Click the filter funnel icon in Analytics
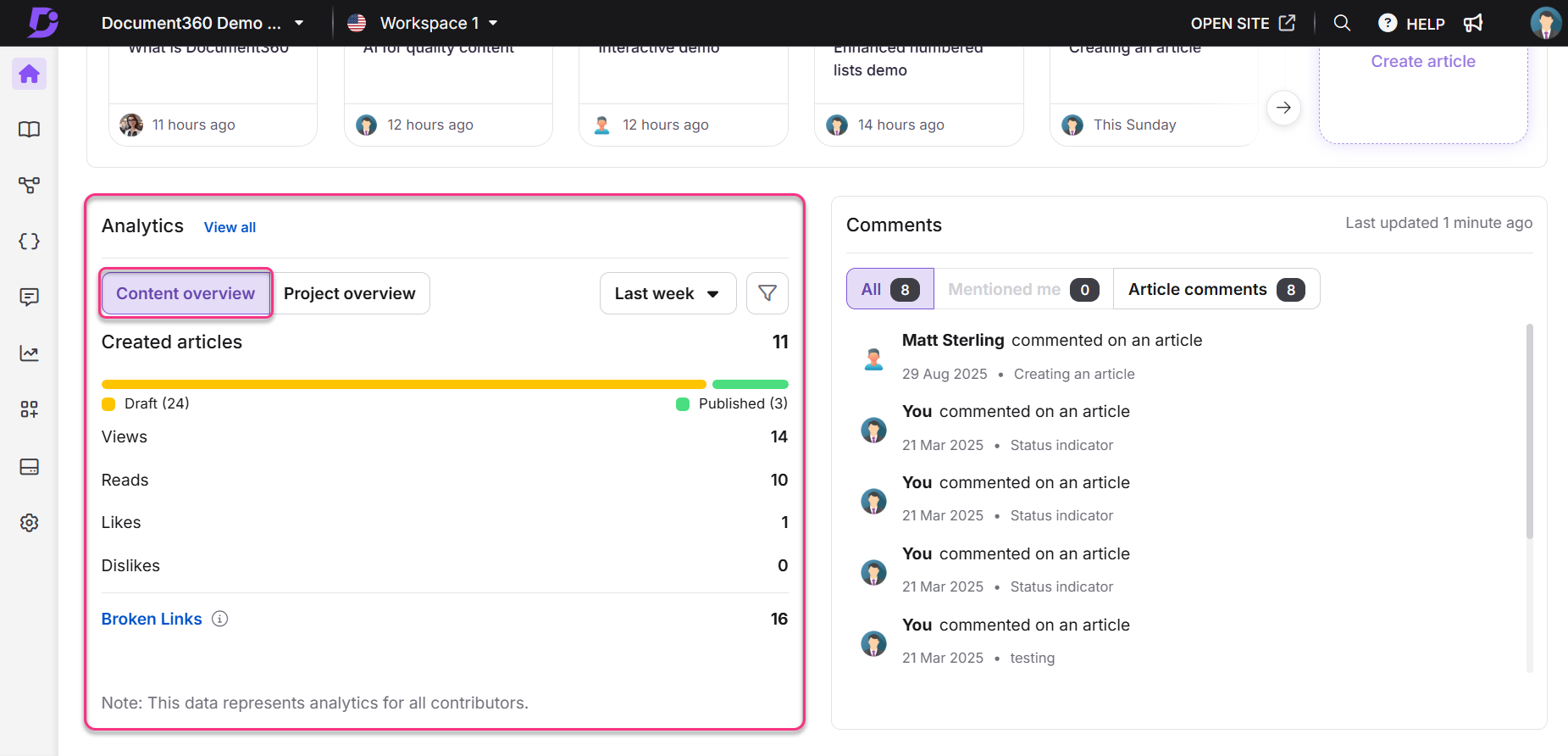1568x756 pixels. pyautogui.click(x=767, y=293)
